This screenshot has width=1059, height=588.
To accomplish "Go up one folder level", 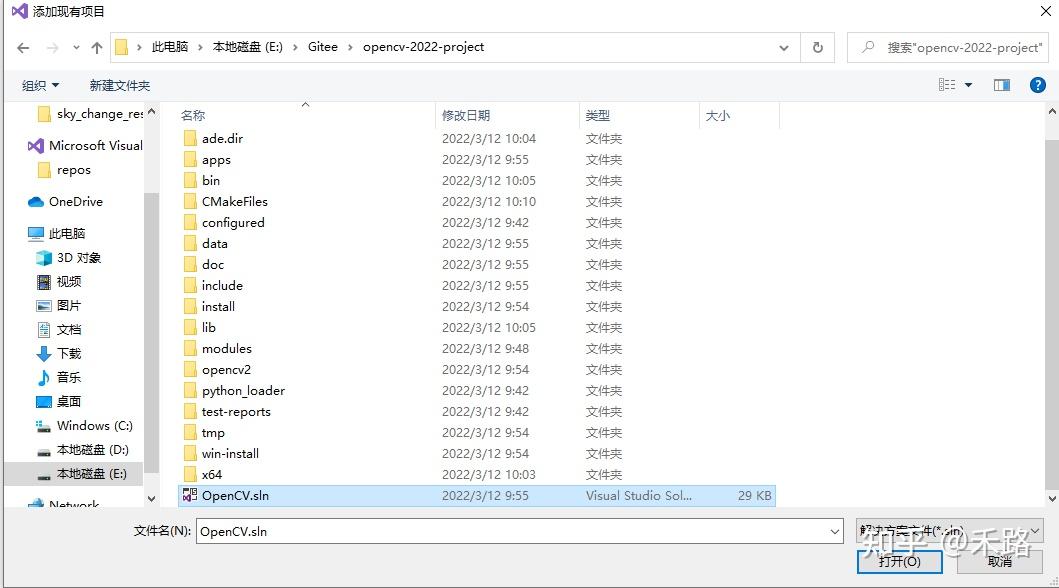I will tap(96, 46).
